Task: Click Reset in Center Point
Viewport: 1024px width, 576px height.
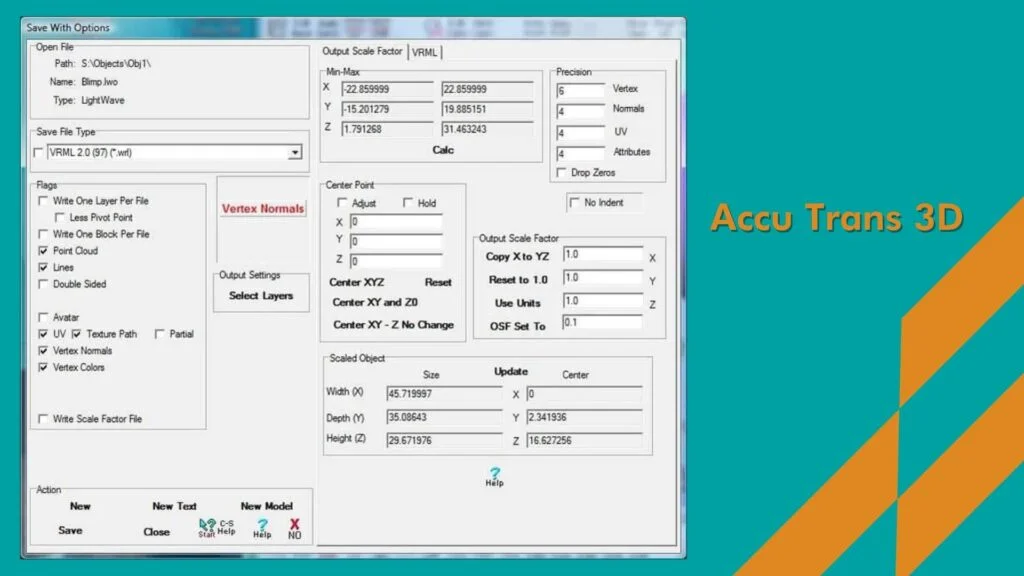Action: click(438, 282)
